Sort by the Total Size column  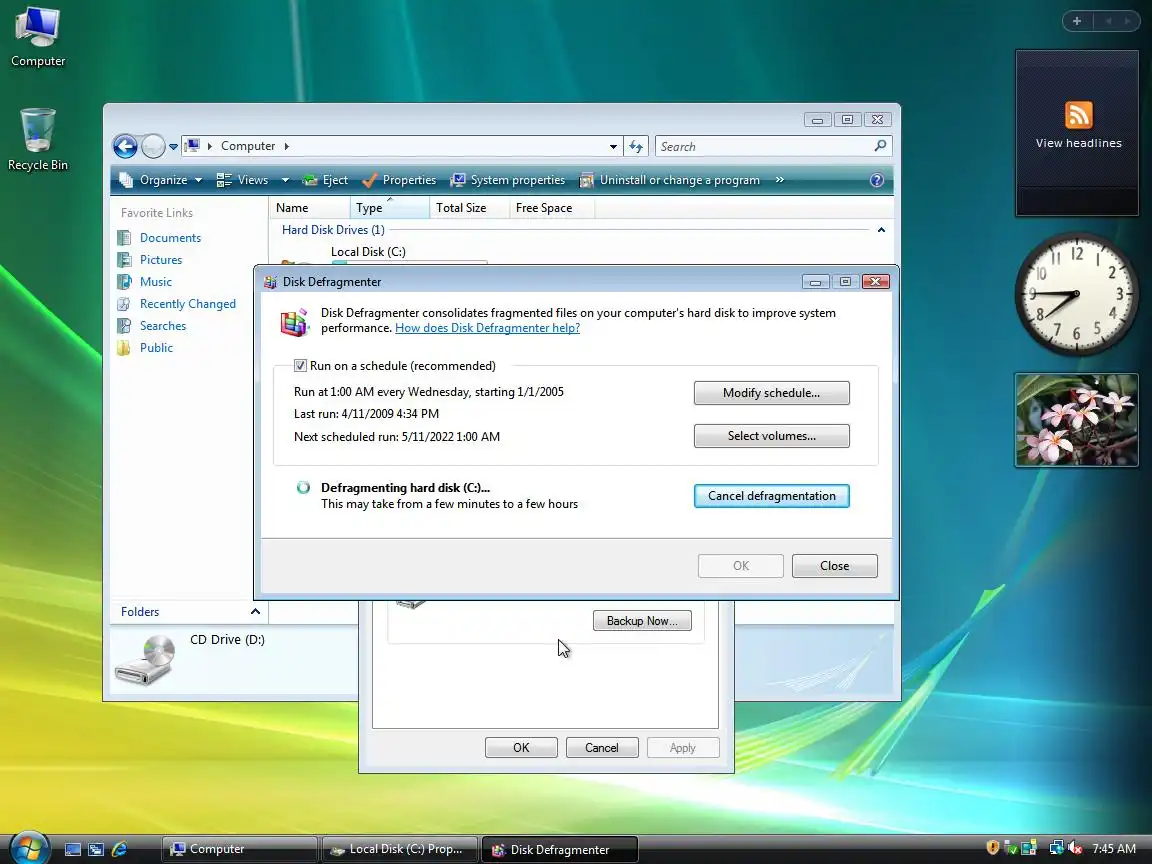point(469,208)
